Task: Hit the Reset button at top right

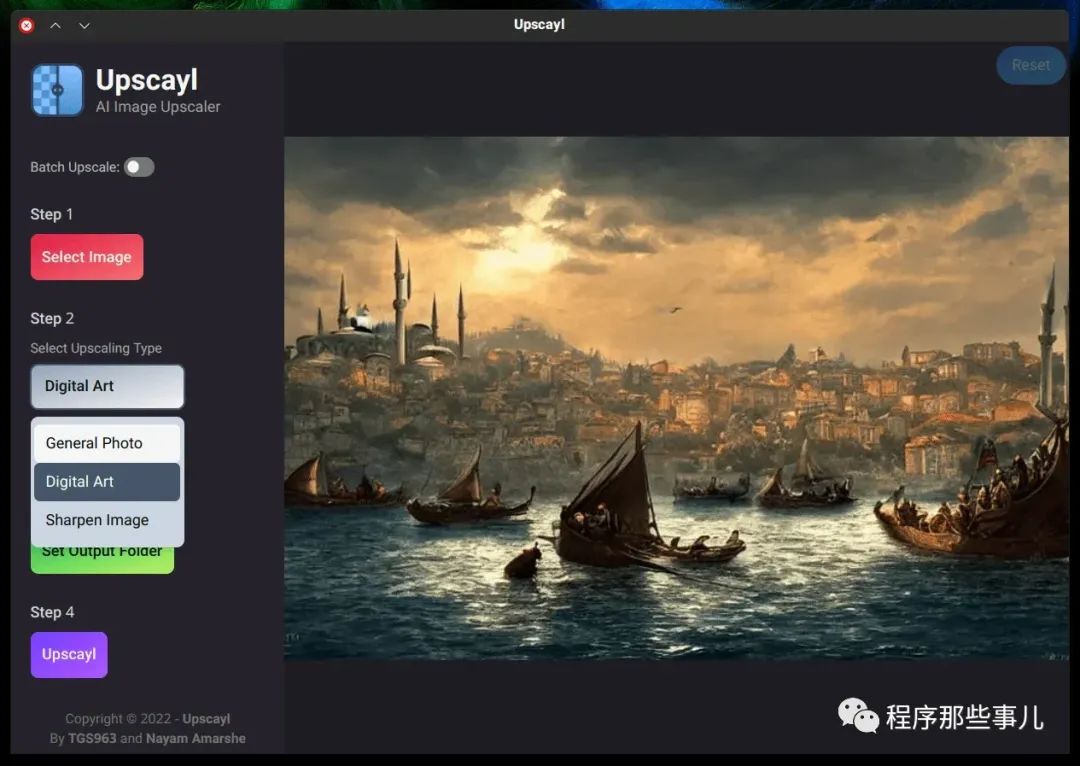Action: click(1030, 65)
